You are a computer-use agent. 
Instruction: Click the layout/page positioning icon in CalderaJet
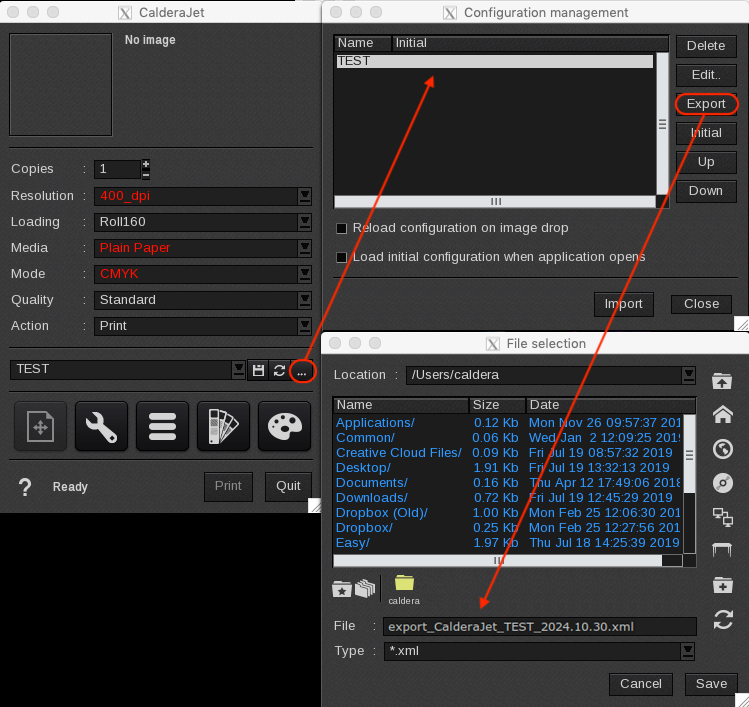[40, 426]
